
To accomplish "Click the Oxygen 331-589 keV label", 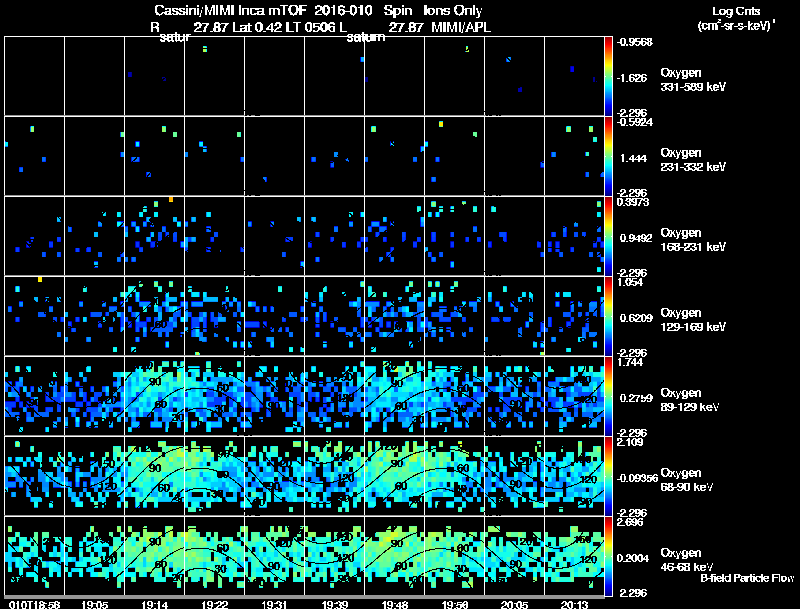I will click(693, 80).
